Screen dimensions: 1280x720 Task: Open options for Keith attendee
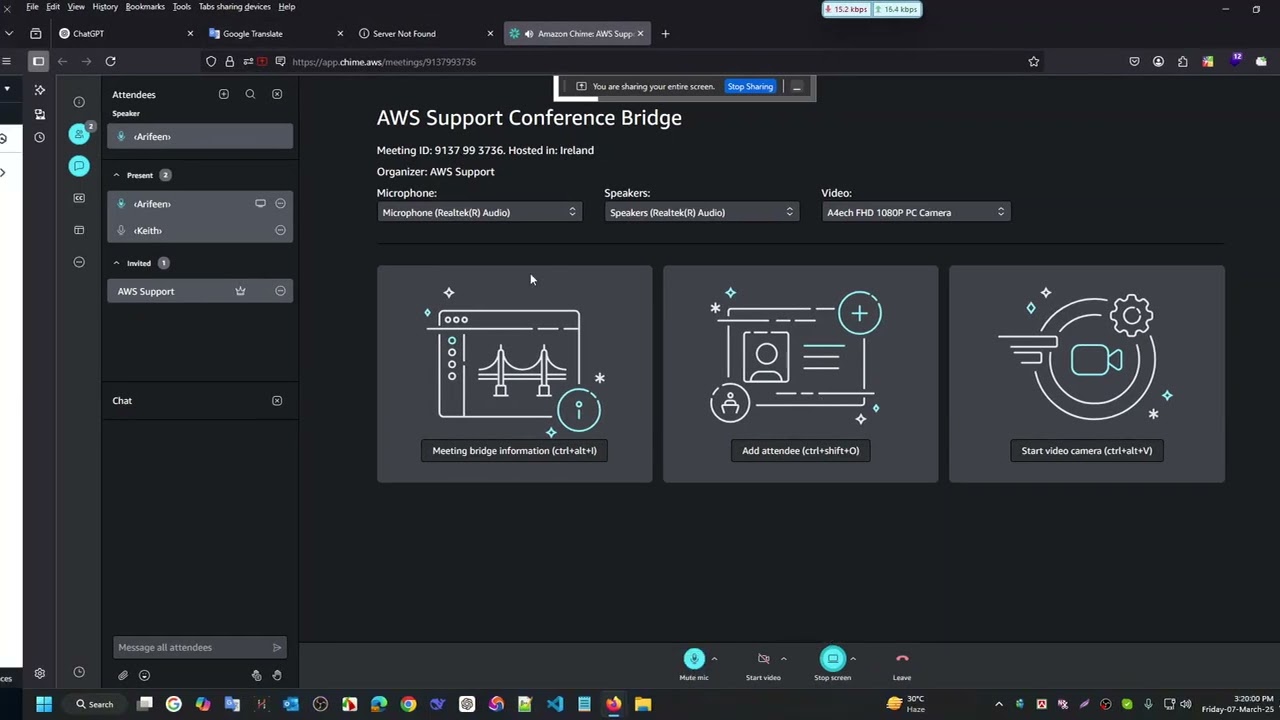[x=280, y=230]
